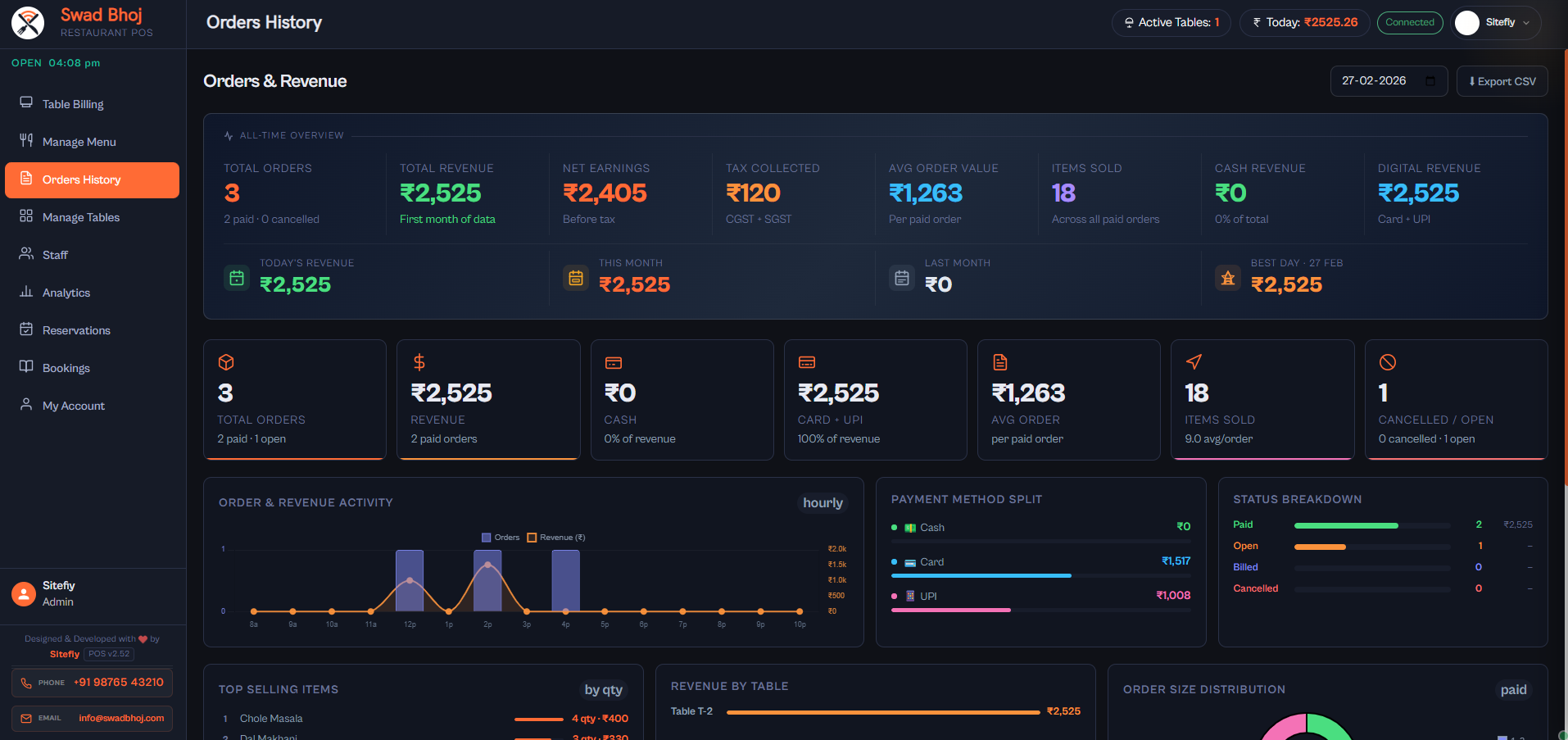1568x740 pixels.
Task: Go to the Analytics page
Action: (66, 293)
